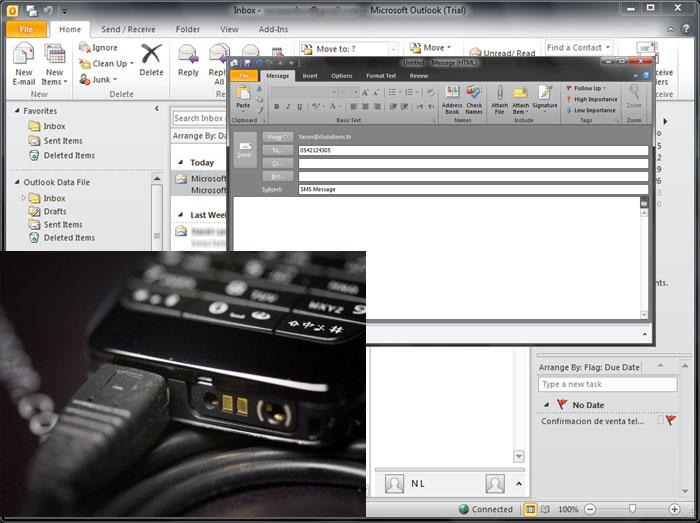
Task: Click Subject field reading SMS Message
Action: pyautogui.click(x=473, y=189)
